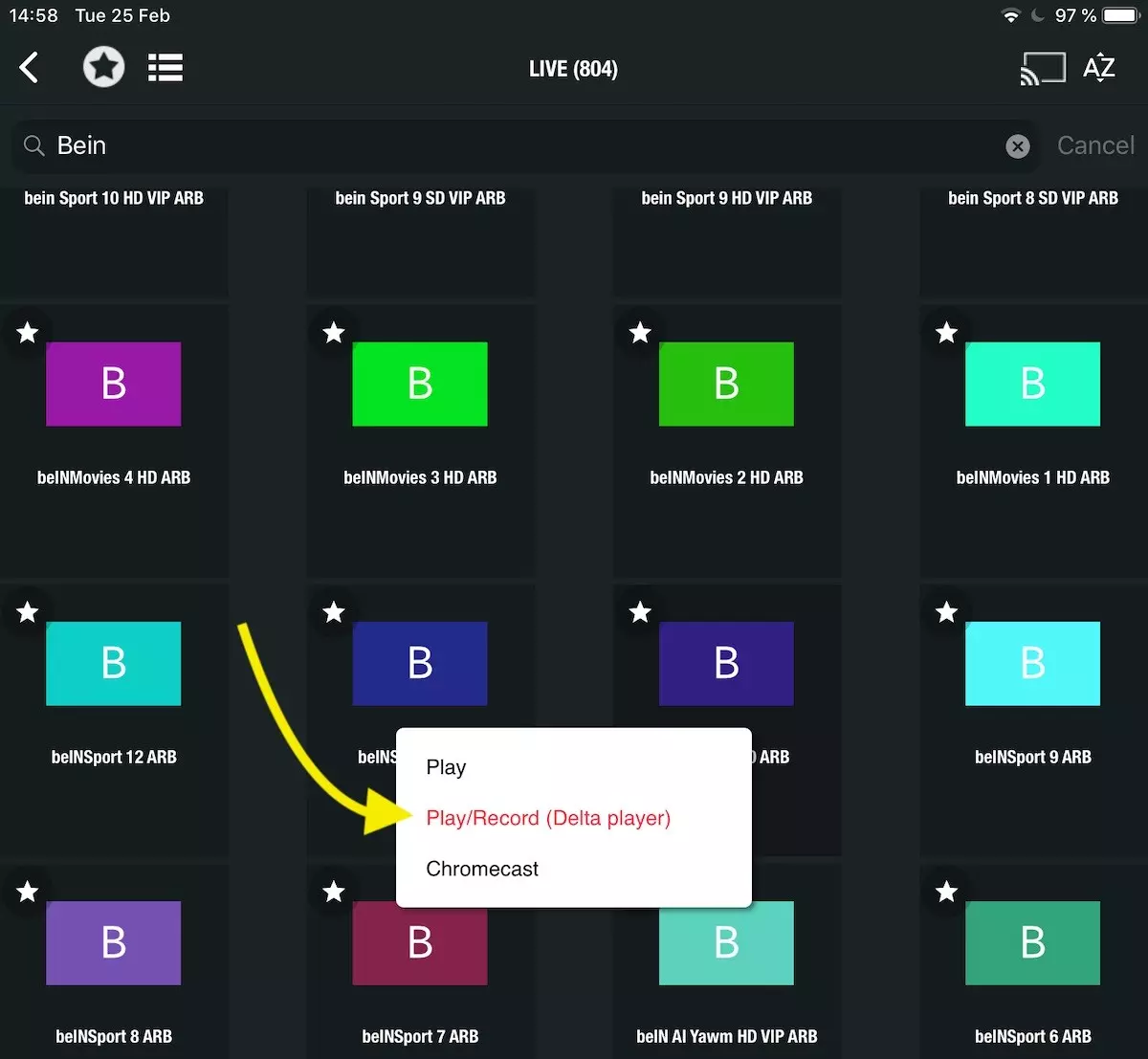Clear the Bein search text
Image resolution: width=1148 pixels, height=1059 pixels.
1017,145
